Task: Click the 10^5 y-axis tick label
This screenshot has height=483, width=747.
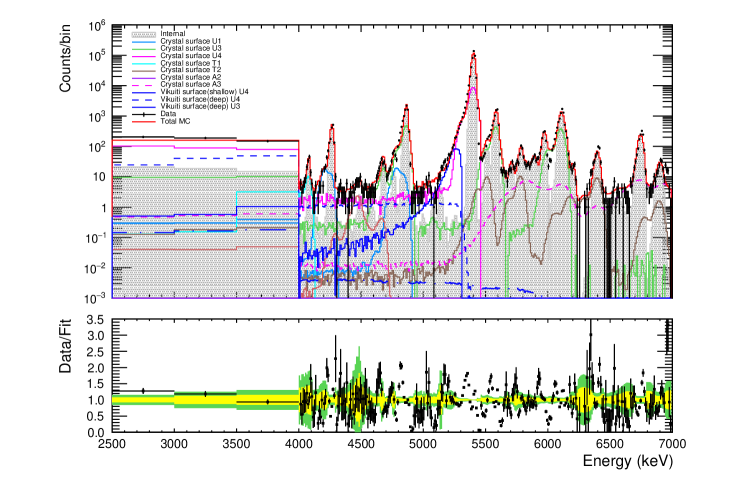Action: (x=97, y=57)
